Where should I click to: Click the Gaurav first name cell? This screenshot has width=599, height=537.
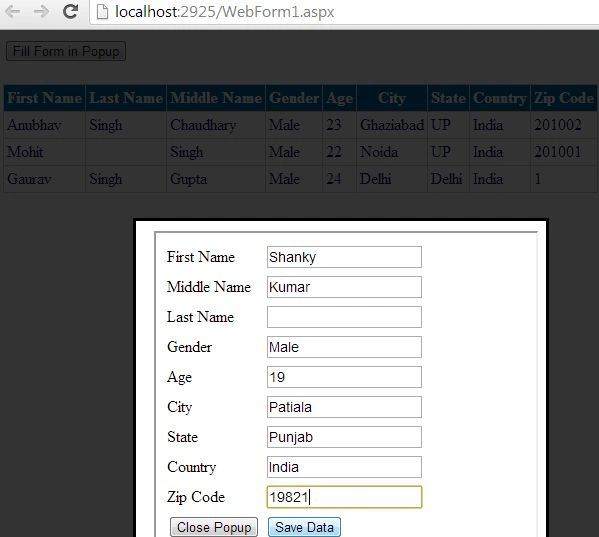[x=45, y=179]
